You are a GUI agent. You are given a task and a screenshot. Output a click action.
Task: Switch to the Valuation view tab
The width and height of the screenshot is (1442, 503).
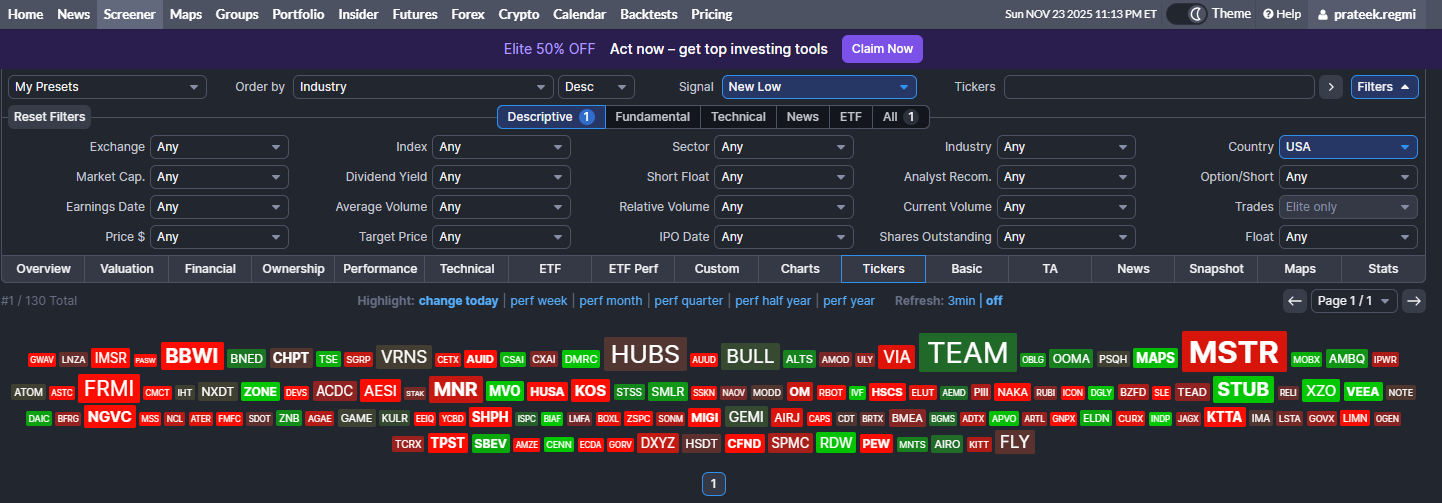127,269
